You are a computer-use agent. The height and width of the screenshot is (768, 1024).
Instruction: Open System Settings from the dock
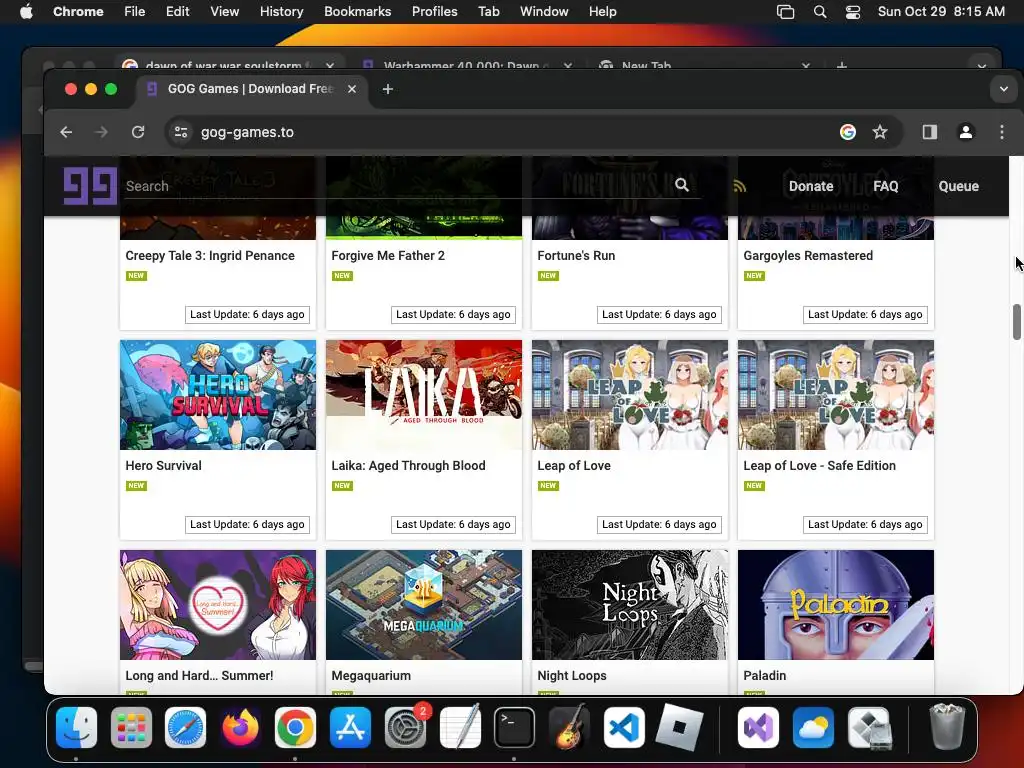406,728
